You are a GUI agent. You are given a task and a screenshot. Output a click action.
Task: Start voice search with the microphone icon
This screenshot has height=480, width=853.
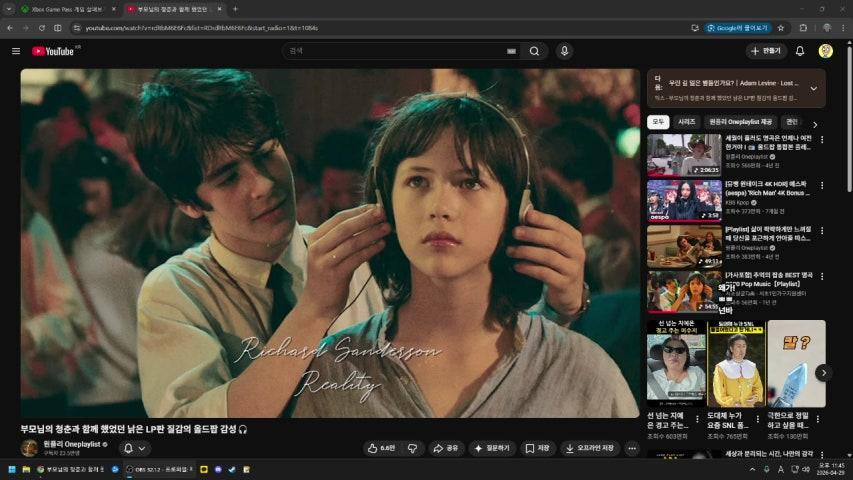coord(565,51)
